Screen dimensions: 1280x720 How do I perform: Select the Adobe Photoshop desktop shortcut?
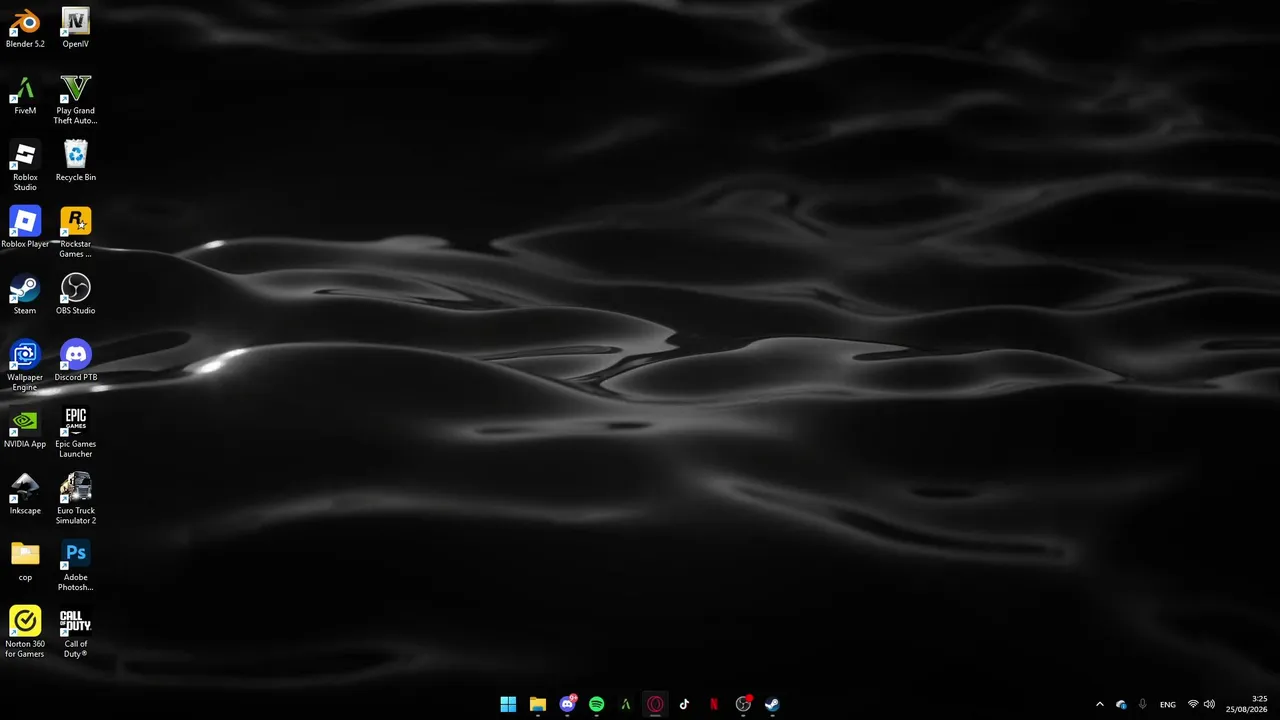(76, 566)
